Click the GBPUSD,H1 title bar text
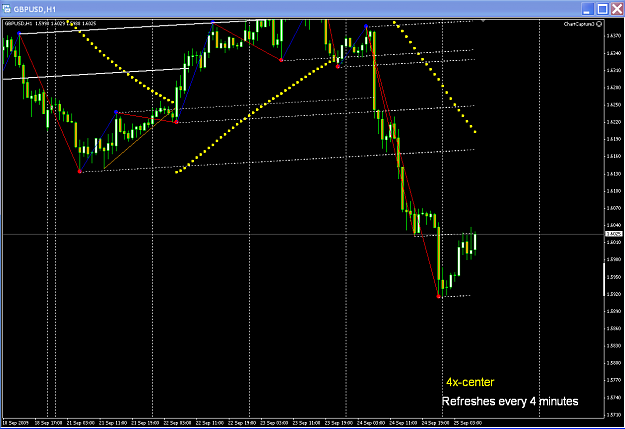This screenshot has width=625, height=429. coord(35,9)
